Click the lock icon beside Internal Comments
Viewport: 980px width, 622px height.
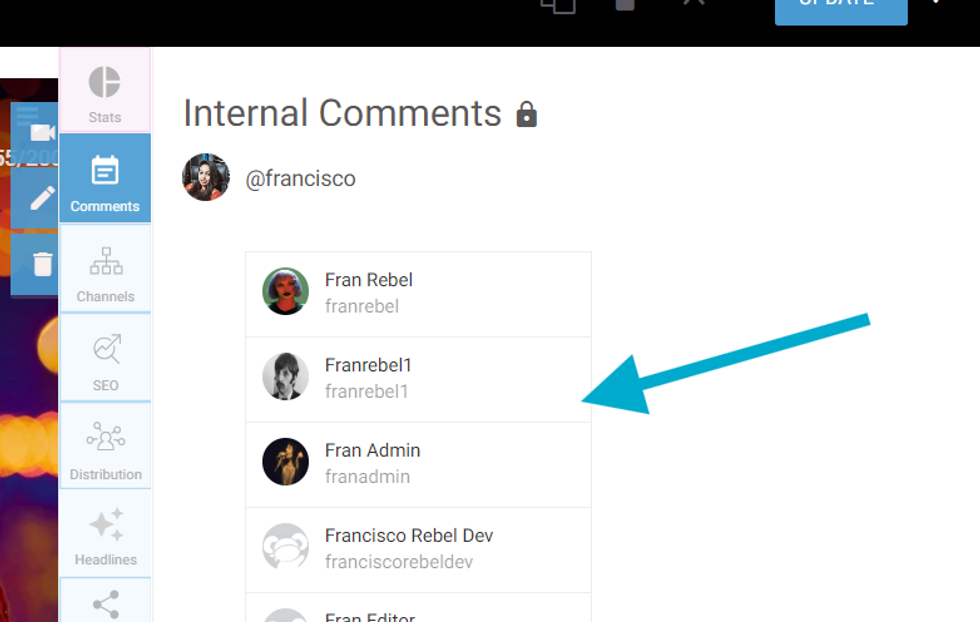[526, 115]
